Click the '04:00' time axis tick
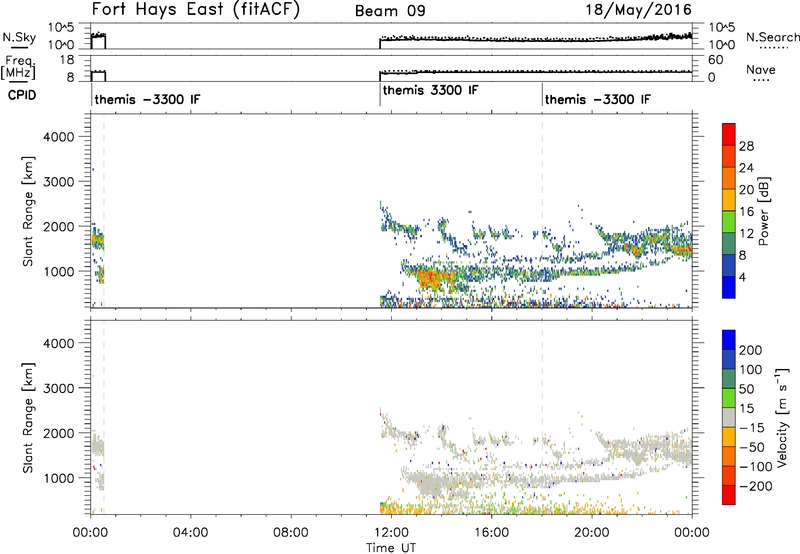800x554 pixels. pyautogui.click(x=190, y=533)
